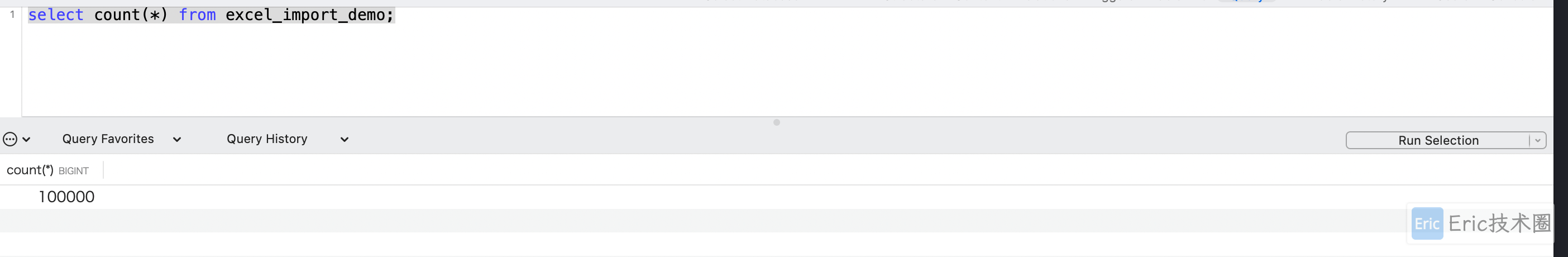Click the empty gray result row
The height and width of the screenshot is (257, 1568).
tap(700, 221)
